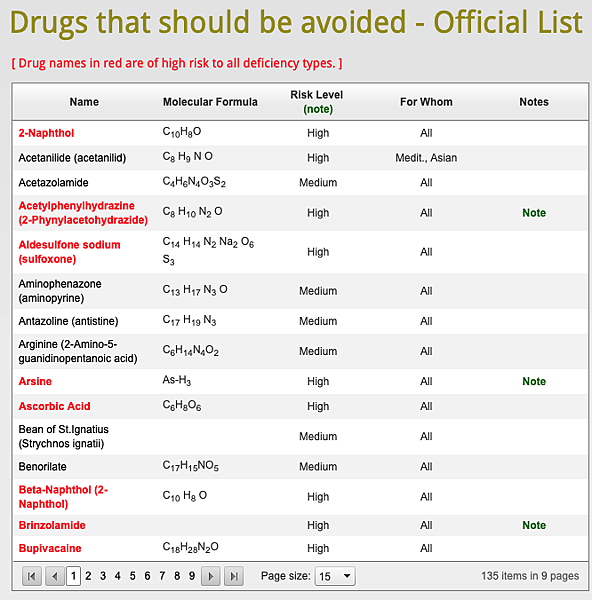The height and width of the screenshot is (600, 592).
Task: Go to the previous page arrow
Action: point(55,576)
